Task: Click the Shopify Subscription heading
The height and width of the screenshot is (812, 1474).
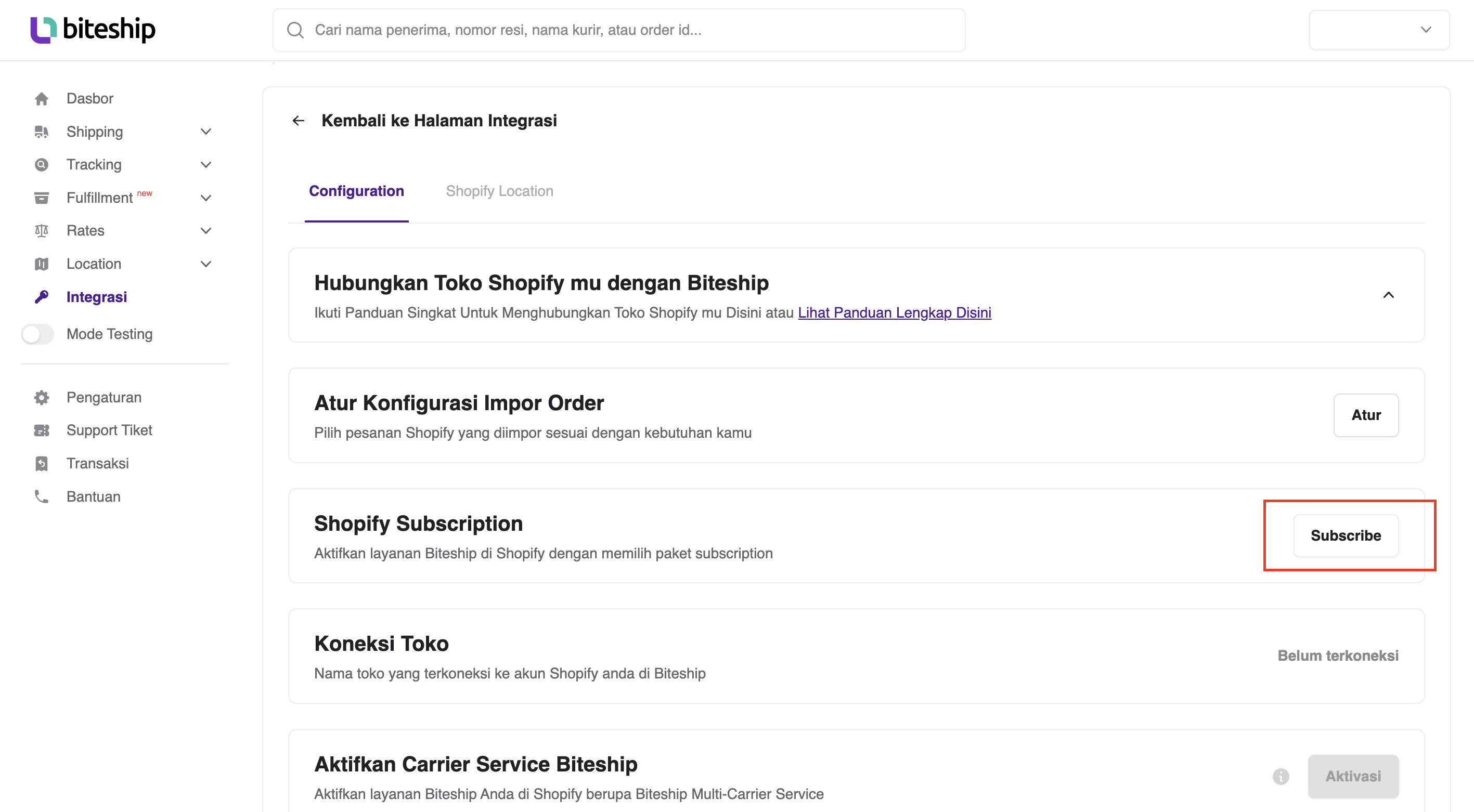Action: coord(418,523)
